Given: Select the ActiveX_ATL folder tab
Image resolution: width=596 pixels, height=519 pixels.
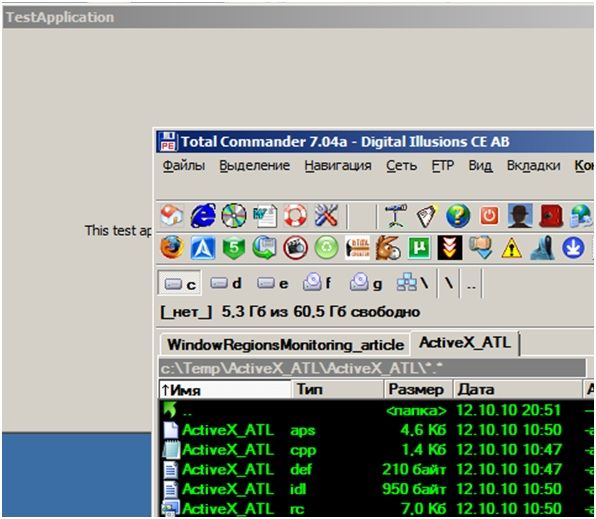Looking at the screenshot, I should coord(465,343).
